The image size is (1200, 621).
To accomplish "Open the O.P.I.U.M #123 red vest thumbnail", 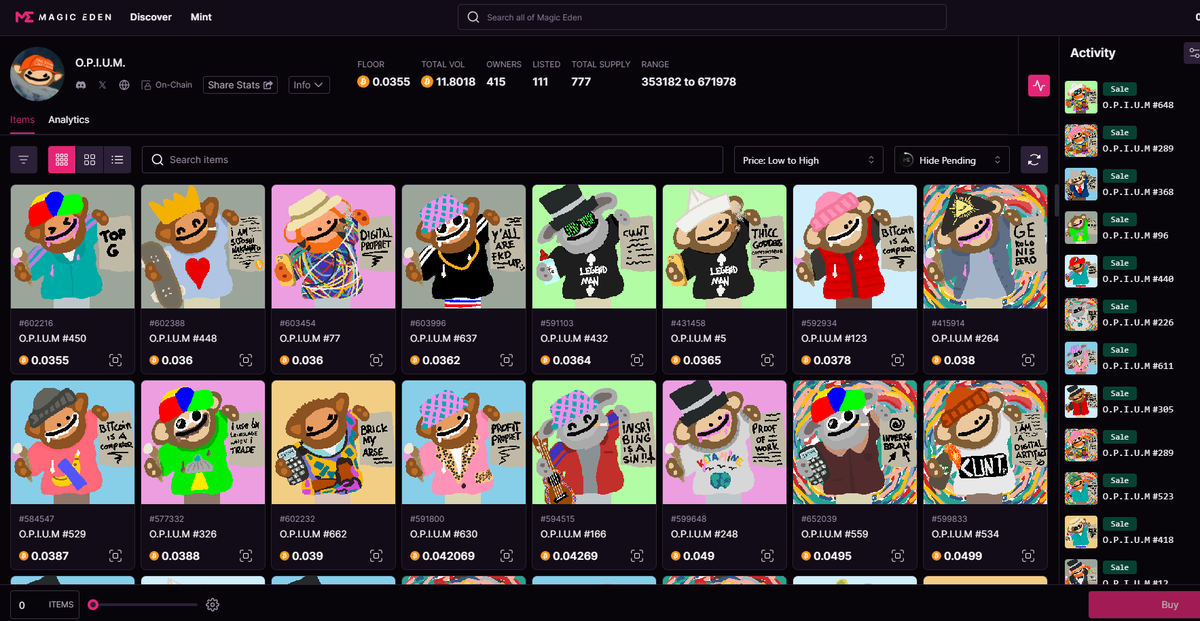I will [855, 246].
